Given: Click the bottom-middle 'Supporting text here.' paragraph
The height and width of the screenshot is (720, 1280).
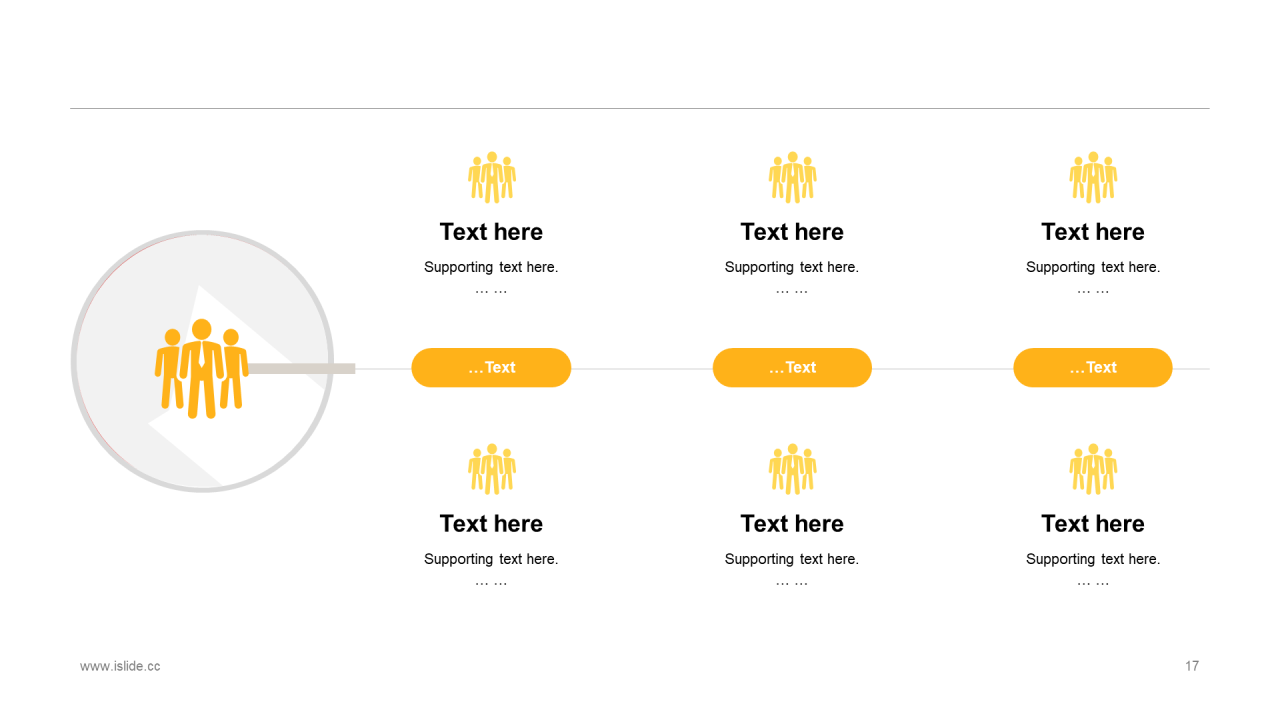Looking at the screenshot, I should pyautogui.click(x=792, y=559).
